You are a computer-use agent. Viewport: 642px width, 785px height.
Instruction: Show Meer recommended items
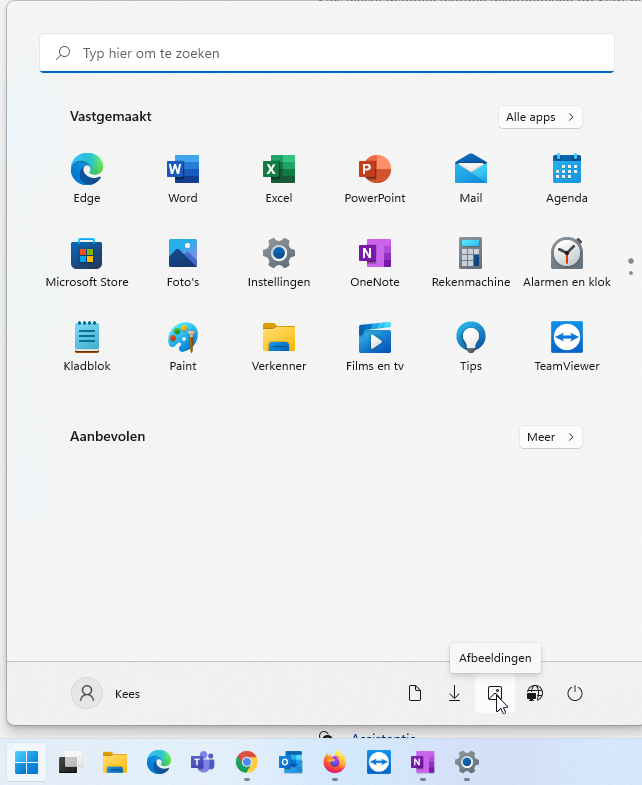click(551, 437)
